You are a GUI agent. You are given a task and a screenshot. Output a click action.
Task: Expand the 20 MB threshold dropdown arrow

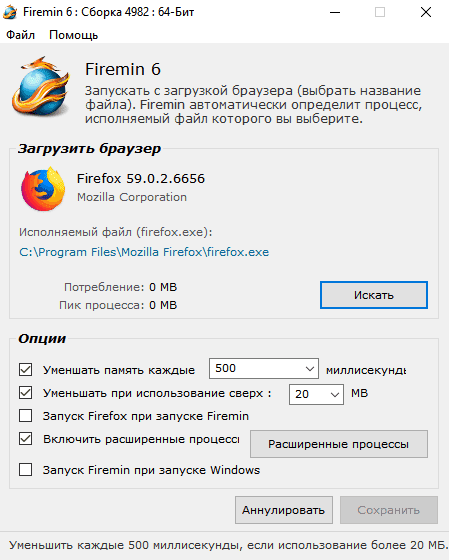335,395
